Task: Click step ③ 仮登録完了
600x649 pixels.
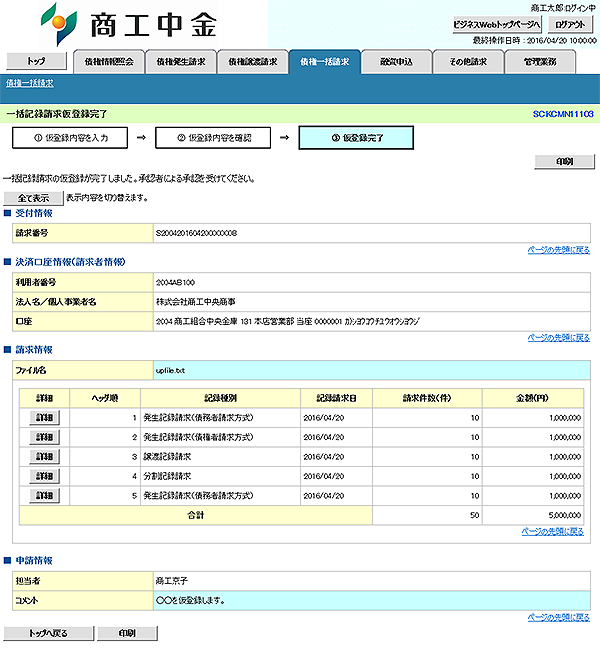Action: click(x=356, y=138)
